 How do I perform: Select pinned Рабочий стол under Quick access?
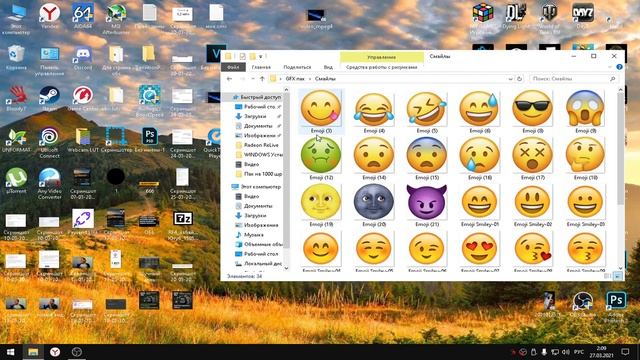(x=257, y=107)
